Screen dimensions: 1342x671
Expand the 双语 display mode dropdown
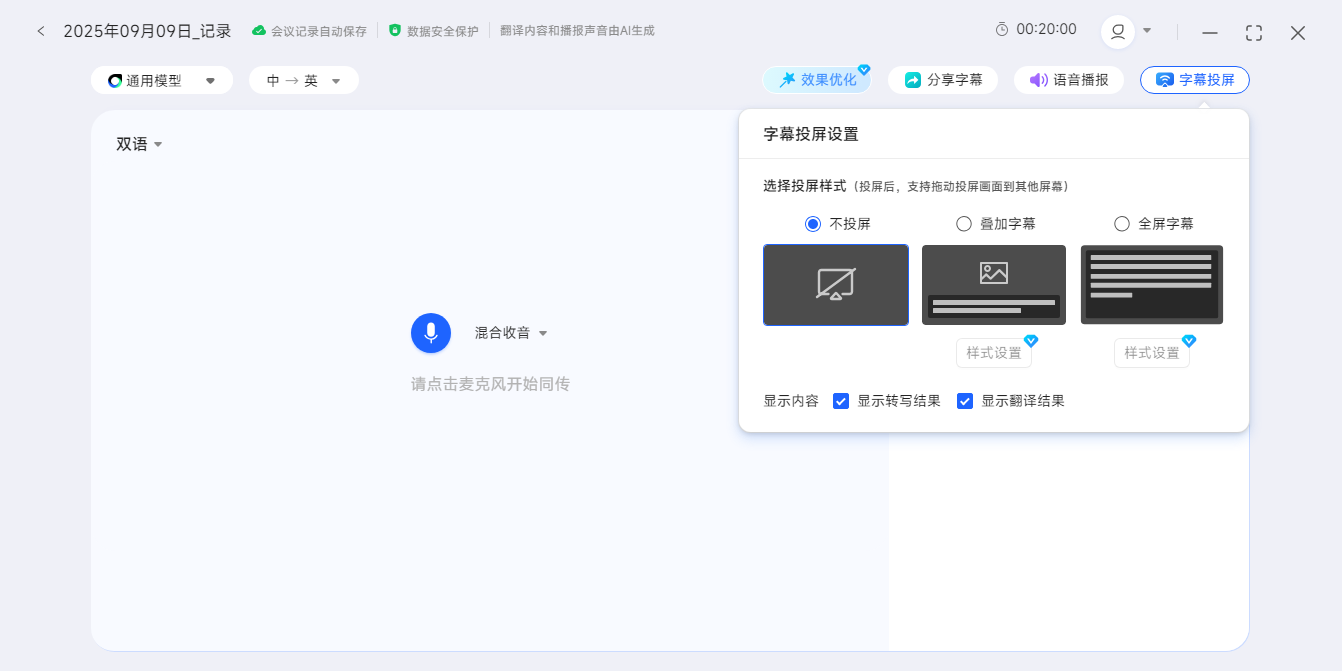pyautogui.click(x=139, y=144)
